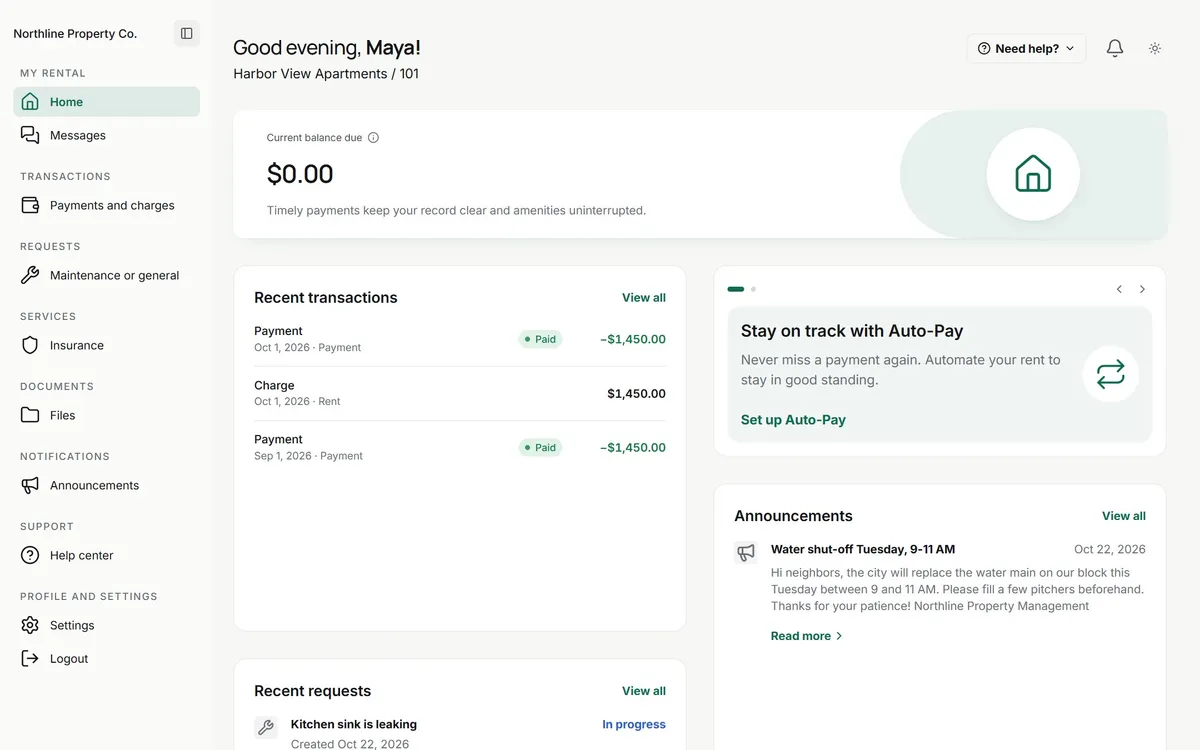The image size is (1200, 750).
Task: Open the Oct 1, 2026 Rent Charge row
Action: (x=460, y=393)
